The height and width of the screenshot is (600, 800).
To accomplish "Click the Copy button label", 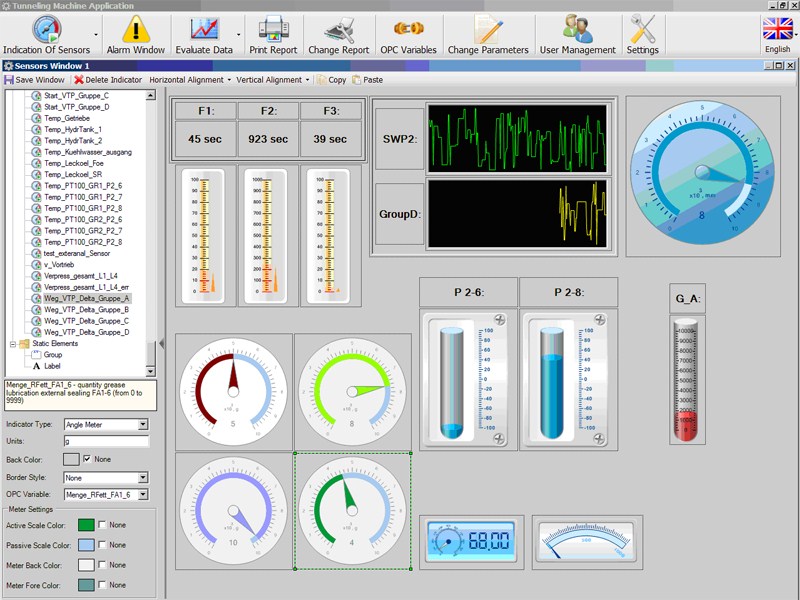I will click(337, 80).
